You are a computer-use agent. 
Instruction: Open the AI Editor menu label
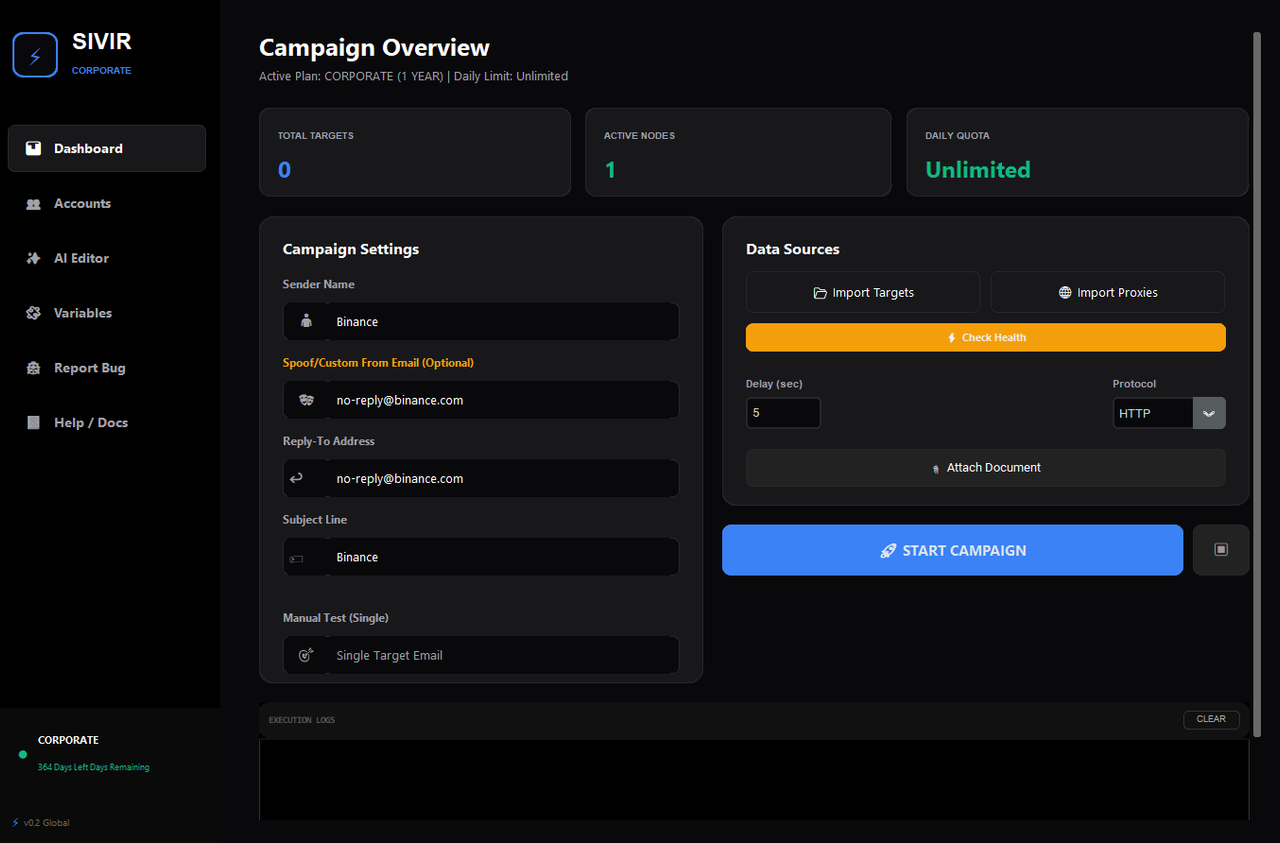pyautogui.click(x=81, y=258)
